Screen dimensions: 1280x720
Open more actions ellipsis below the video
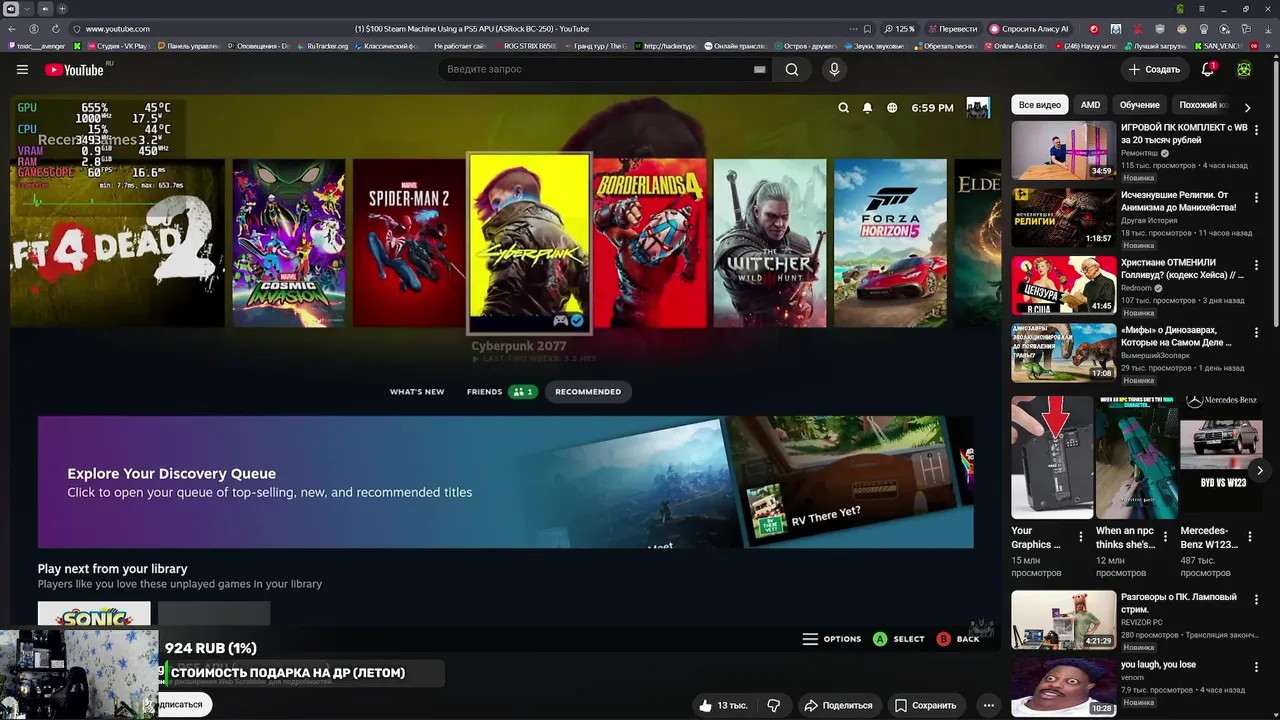(988, 705)
